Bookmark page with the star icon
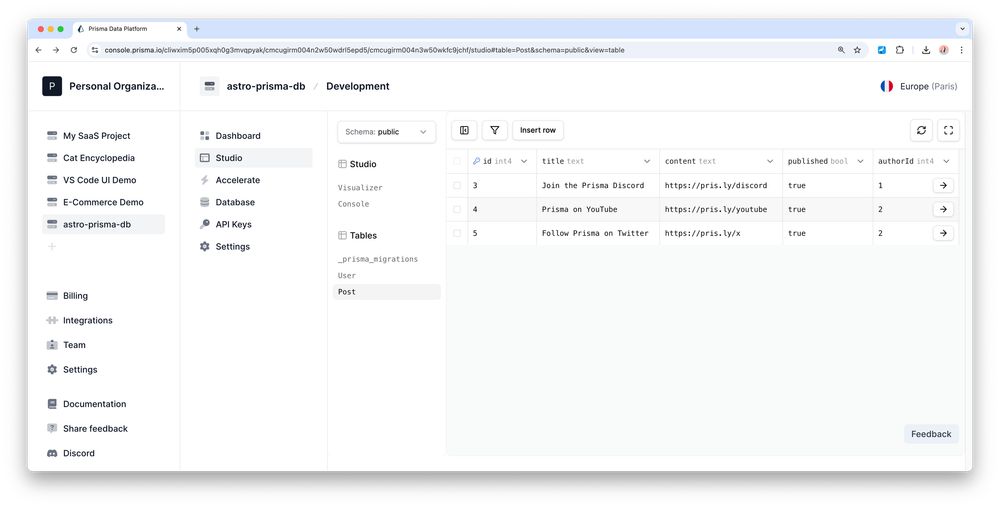This screenshot has height=508, width=1000. [857, 50]
